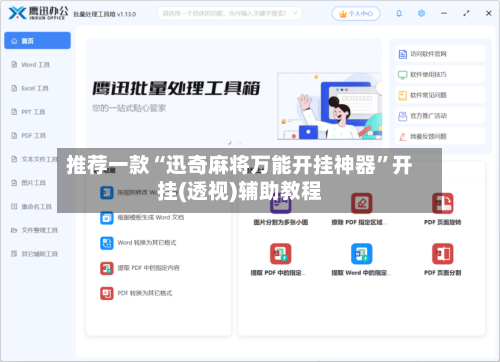Open the 首页 home page in sidebar
The width and height of the screenshot is (500, 362).
tap(37, 41)
